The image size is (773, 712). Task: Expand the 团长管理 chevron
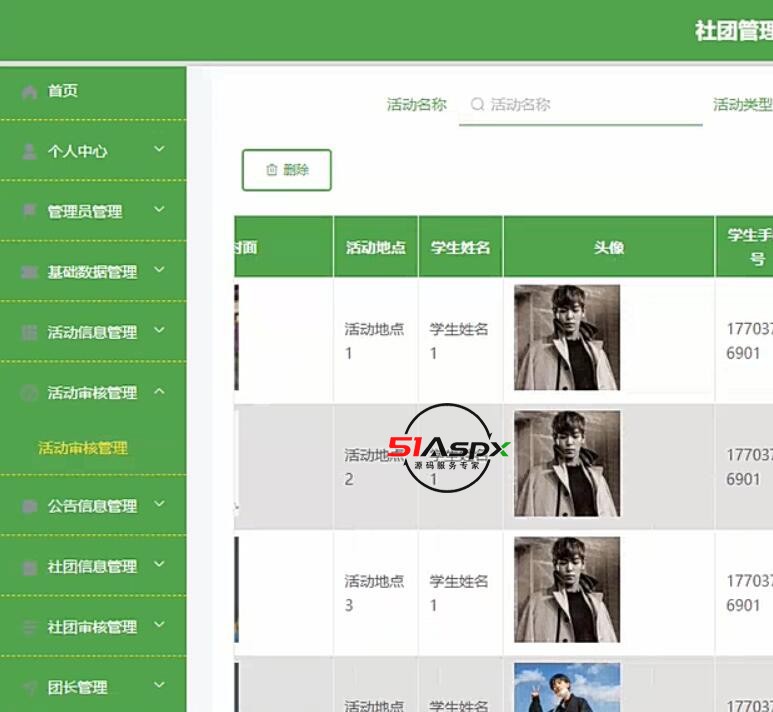(159, 684)
